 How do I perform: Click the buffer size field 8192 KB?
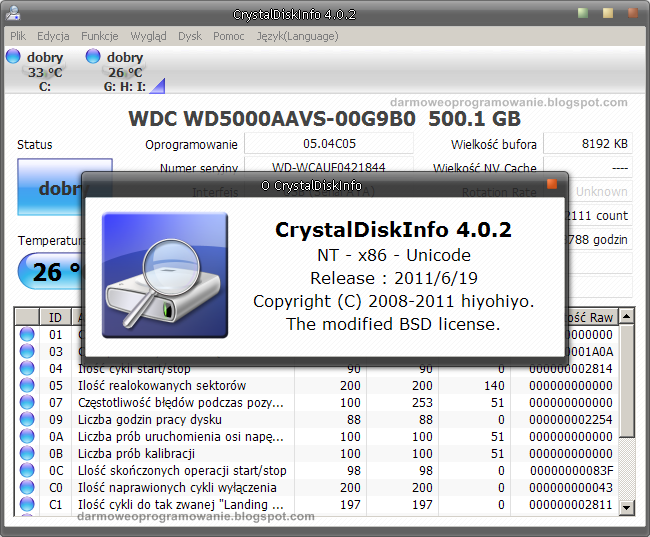pos(588,143)
